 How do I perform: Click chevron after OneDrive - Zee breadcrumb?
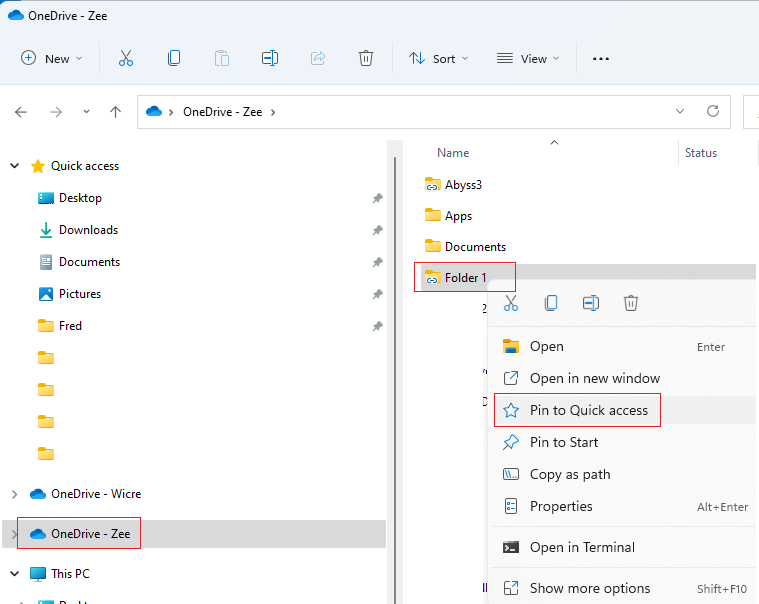(273, 112)
